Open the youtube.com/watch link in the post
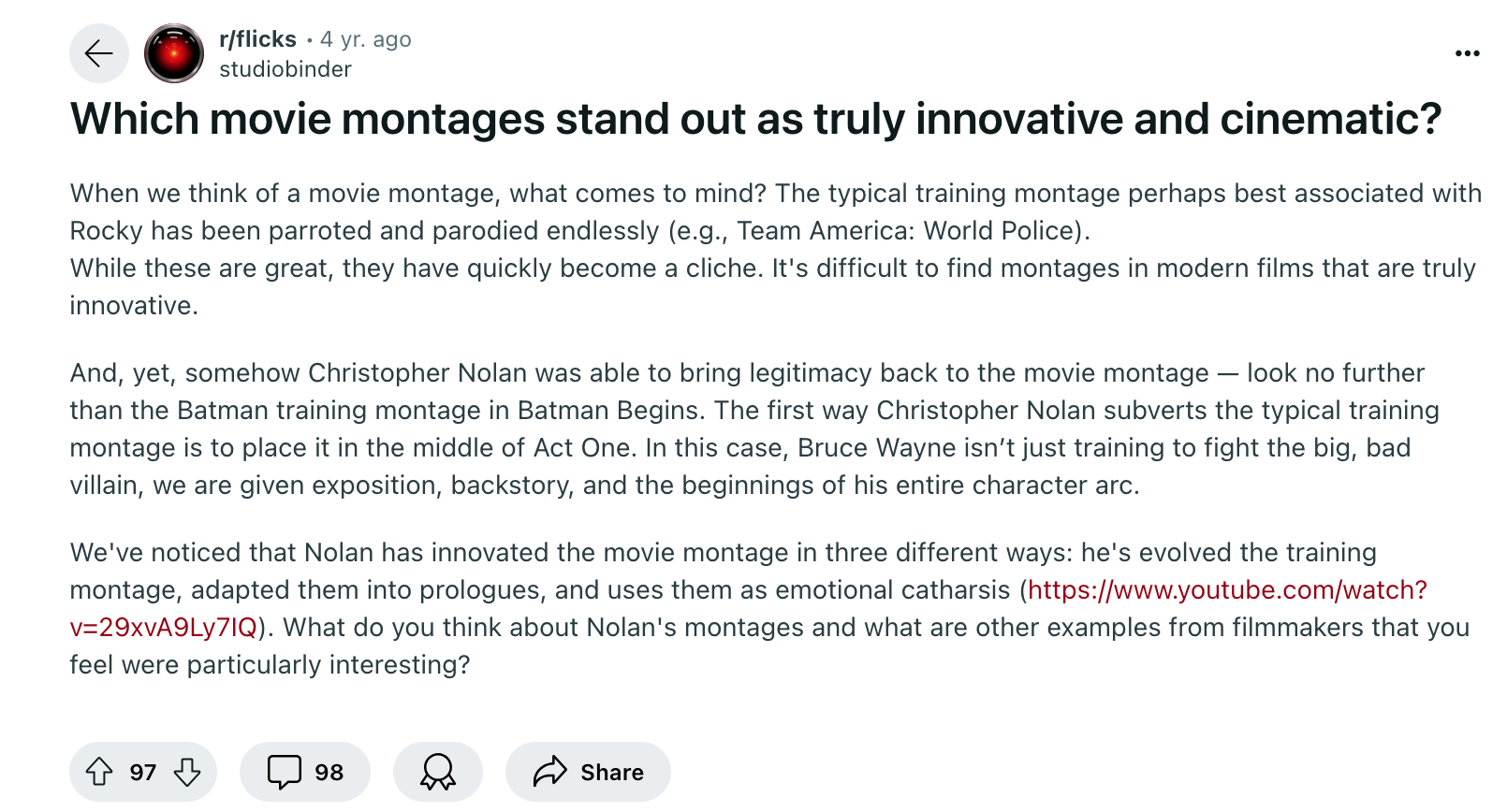The width and height of the screenshot is (1507, 812). (1227, 590)
